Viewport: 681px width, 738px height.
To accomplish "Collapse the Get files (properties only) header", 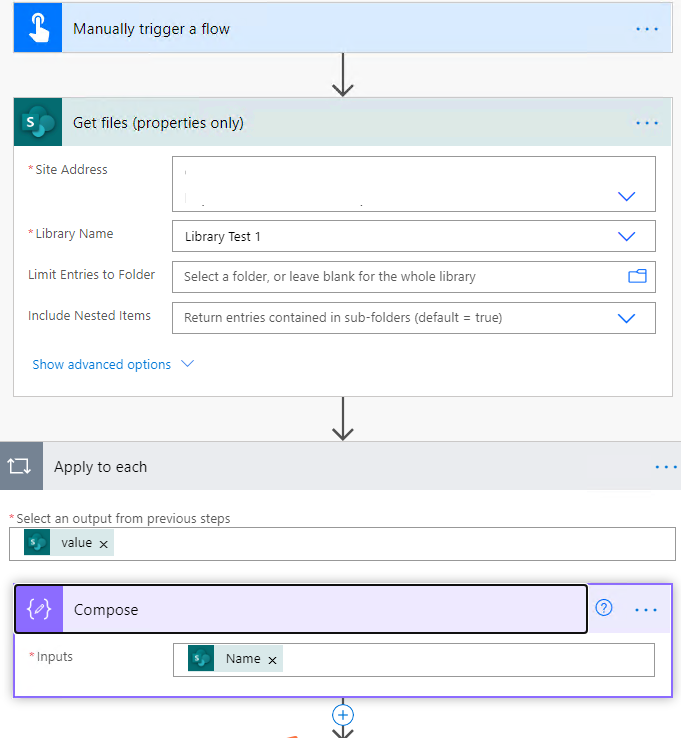I will click(x=343, y=122).
